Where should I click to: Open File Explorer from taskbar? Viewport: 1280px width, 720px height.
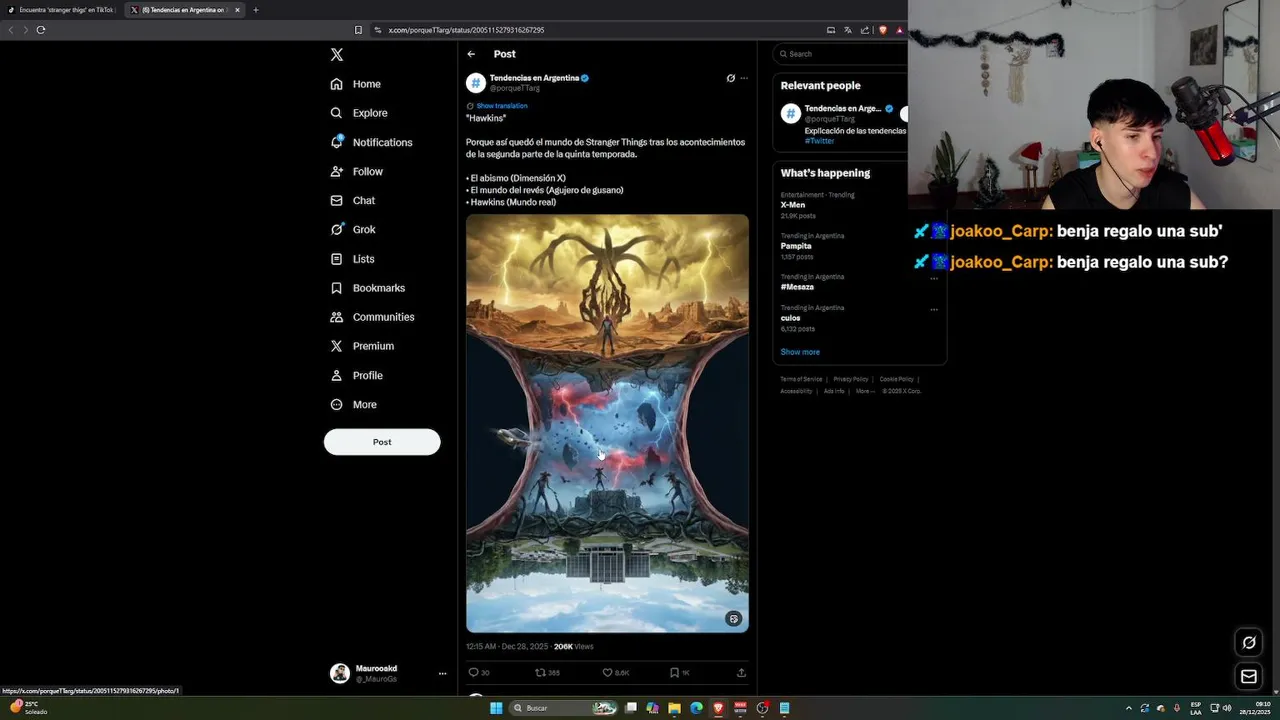(675, 708)
